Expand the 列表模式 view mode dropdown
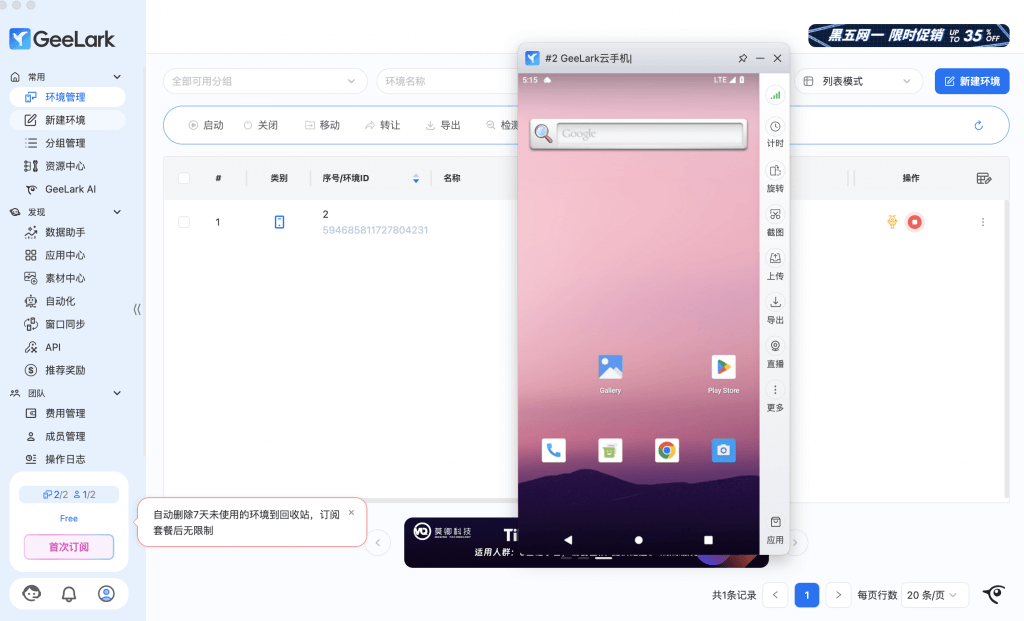Screen dimensions: 1024x621 click(x=860, y=81)
